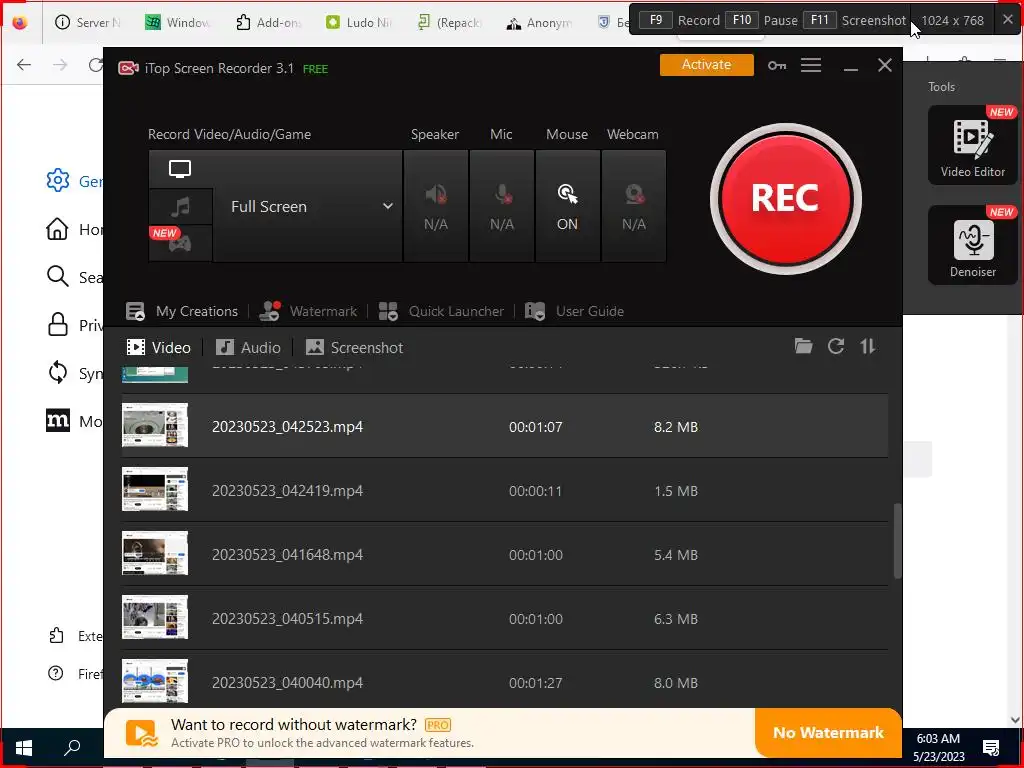Viewport: 1024px width, 768px height.
Task: Switch to the Audio tab
Action: click(248, 347)
